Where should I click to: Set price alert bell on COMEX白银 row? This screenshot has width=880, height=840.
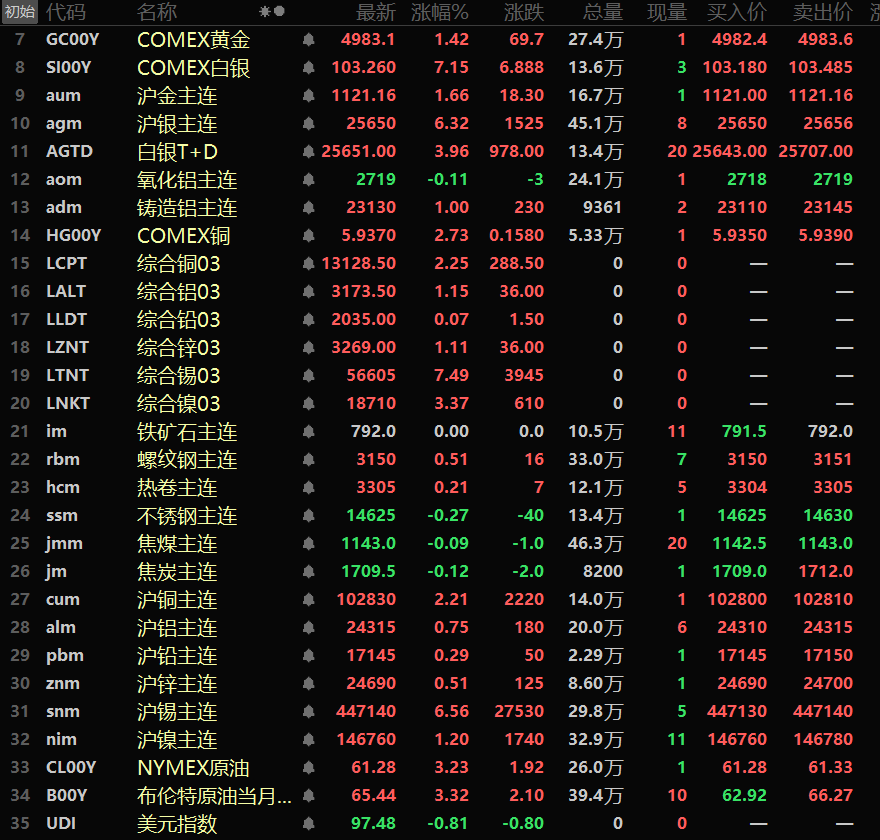tap(308, 68)
